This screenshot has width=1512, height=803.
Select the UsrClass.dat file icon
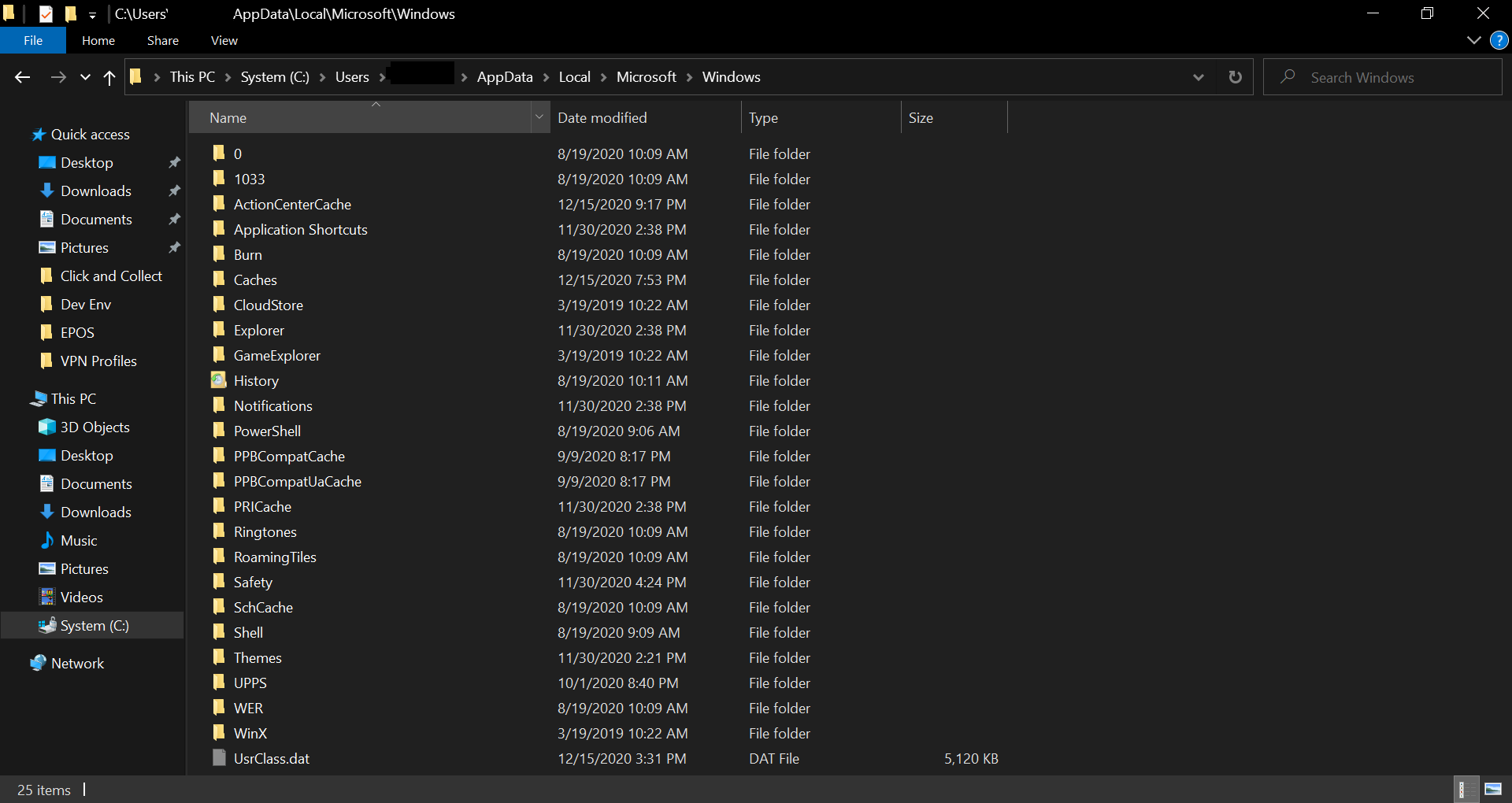(x=219, y=758)
